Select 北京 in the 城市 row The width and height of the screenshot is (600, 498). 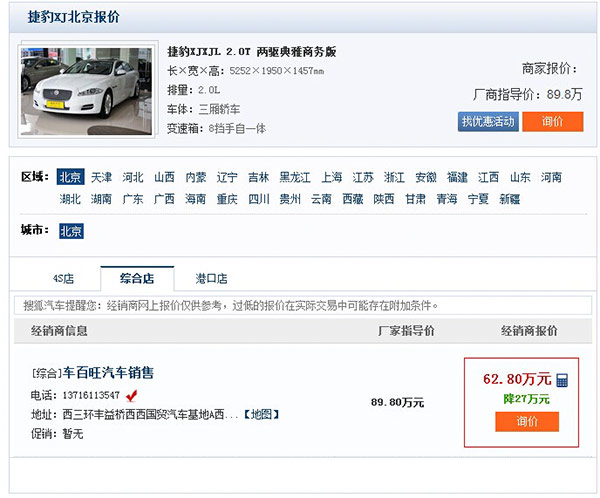pyautogui.click(x=71, y=231)
